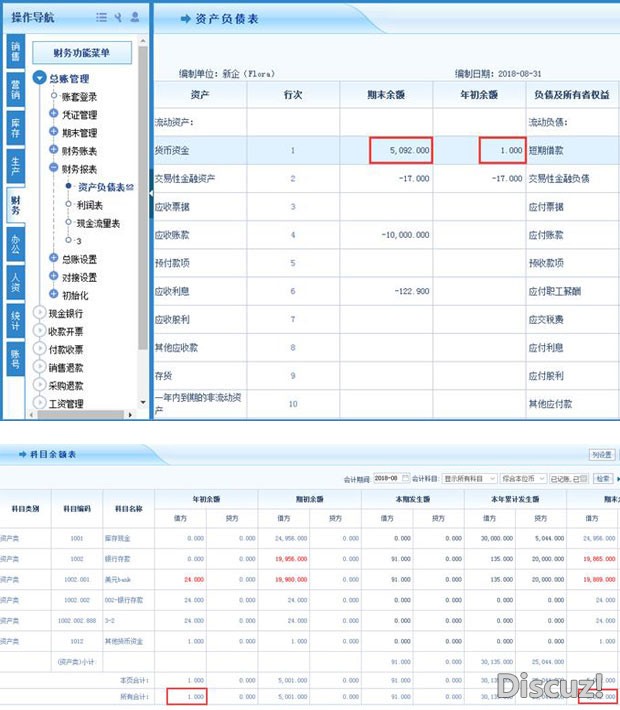Expand the 期末管理 node

(x=53, y=131)
